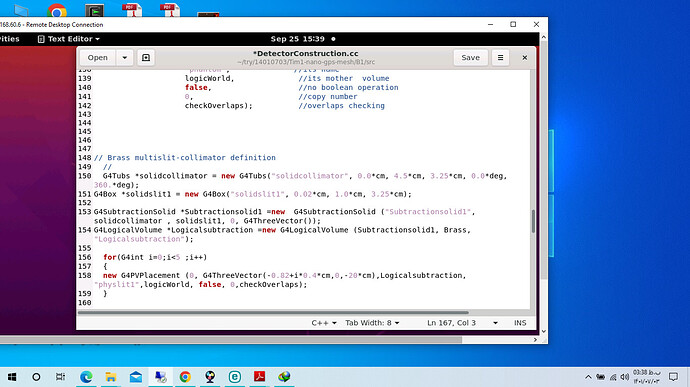
Task: Click the text 'checkOverlaps);' on line 142
Action: tap(219, 106)
